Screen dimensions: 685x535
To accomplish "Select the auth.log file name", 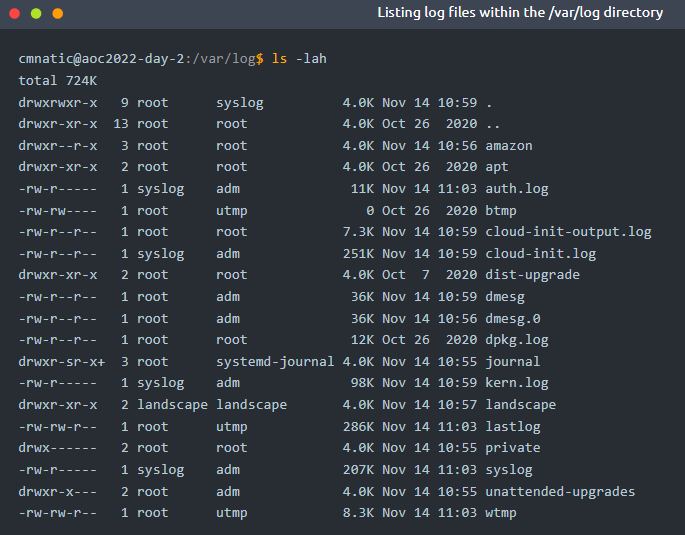I will [x=517, y=188].
